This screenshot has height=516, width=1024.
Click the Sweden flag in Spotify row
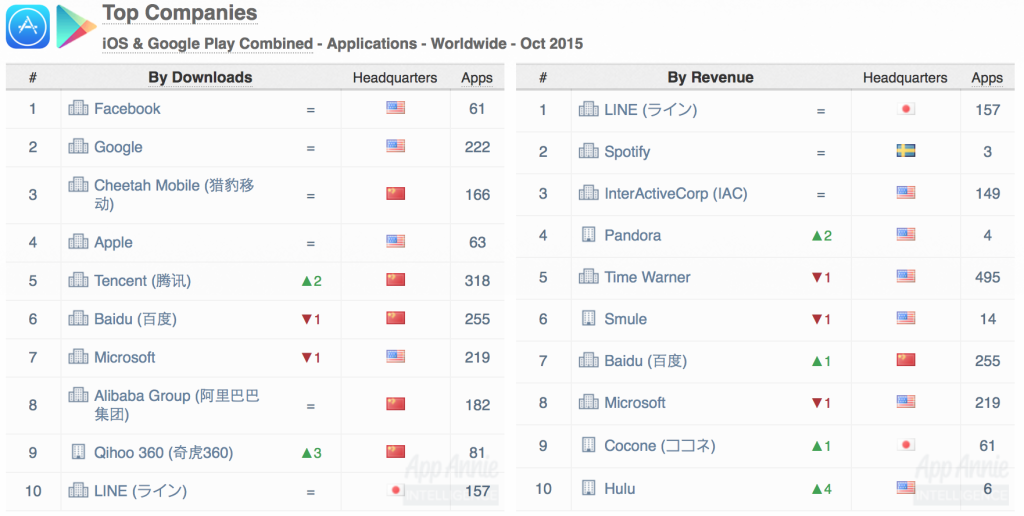905,151
